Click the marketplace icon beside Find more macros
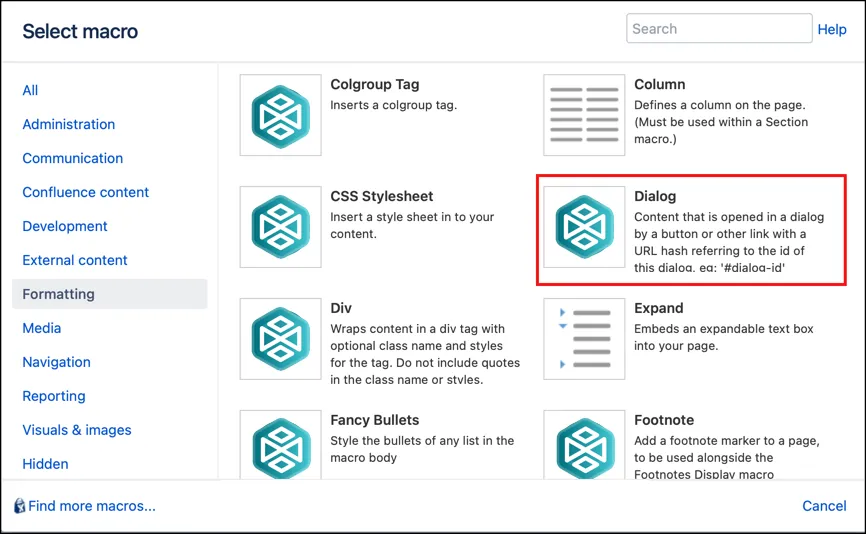The height and width of the screenshot is (534, 866). tap(19, 505)
